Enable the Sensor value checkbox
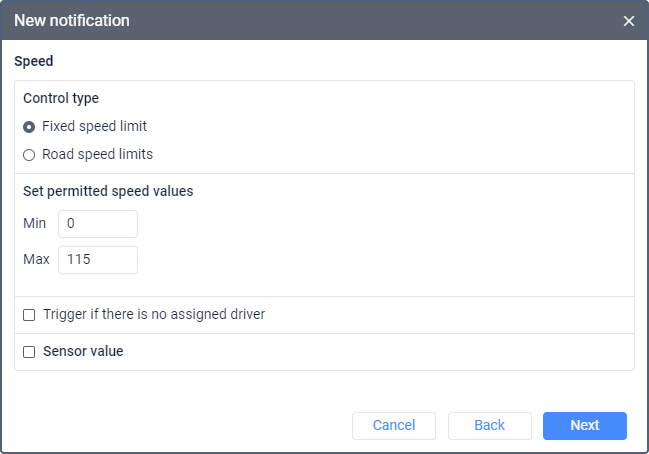Image resolution: width=649 pixels, height=454 pixels. 29,352
